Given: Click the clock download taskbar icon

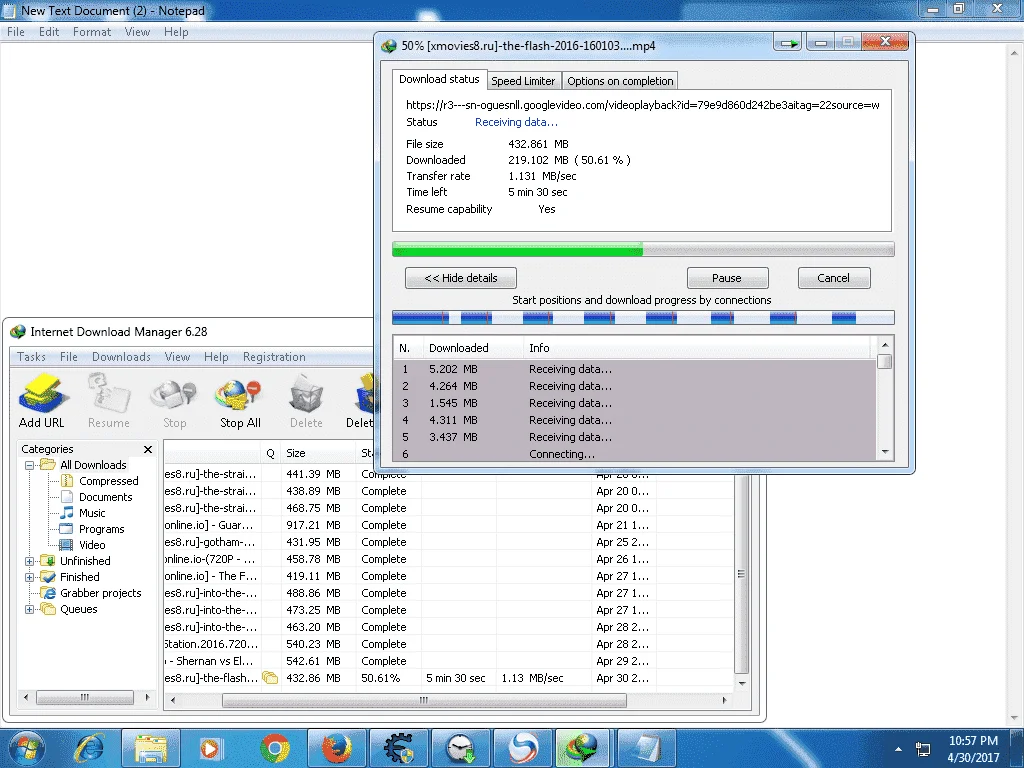Looking at the screenshot, I should [460, 748].
